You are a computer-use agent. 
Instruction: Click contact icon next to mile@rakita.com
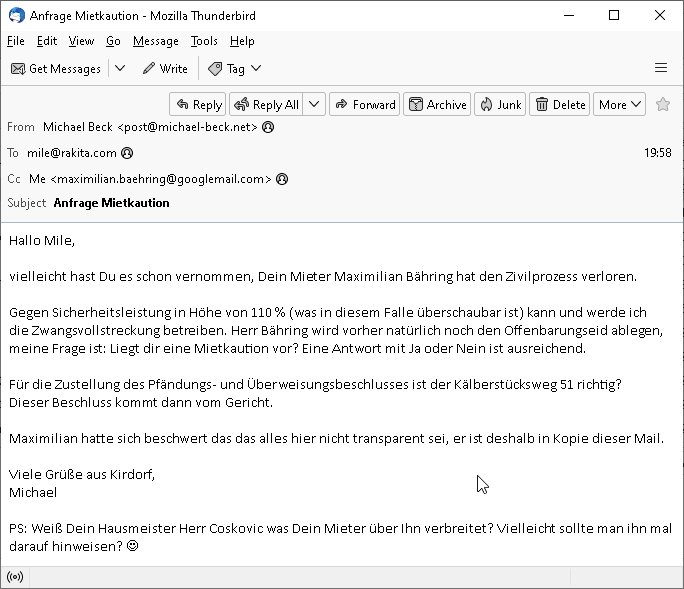pyautogui.click(x=127, y=153)
